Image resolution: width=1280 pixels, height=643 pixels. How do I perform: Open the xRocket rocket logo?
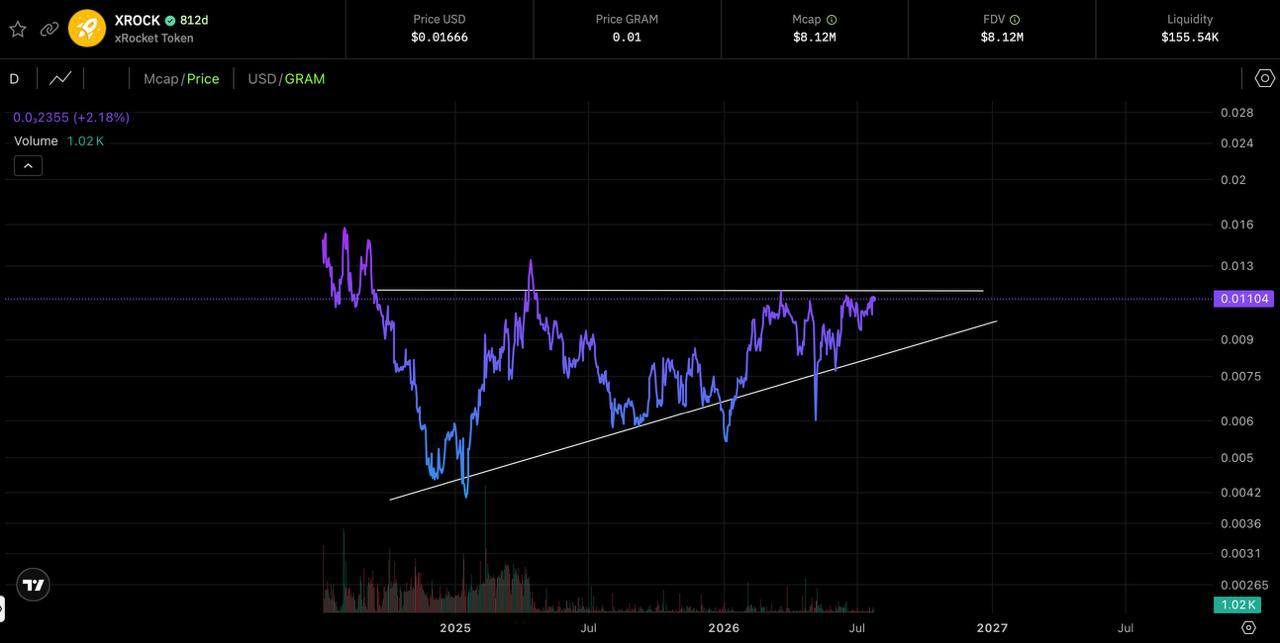(87, 28)
